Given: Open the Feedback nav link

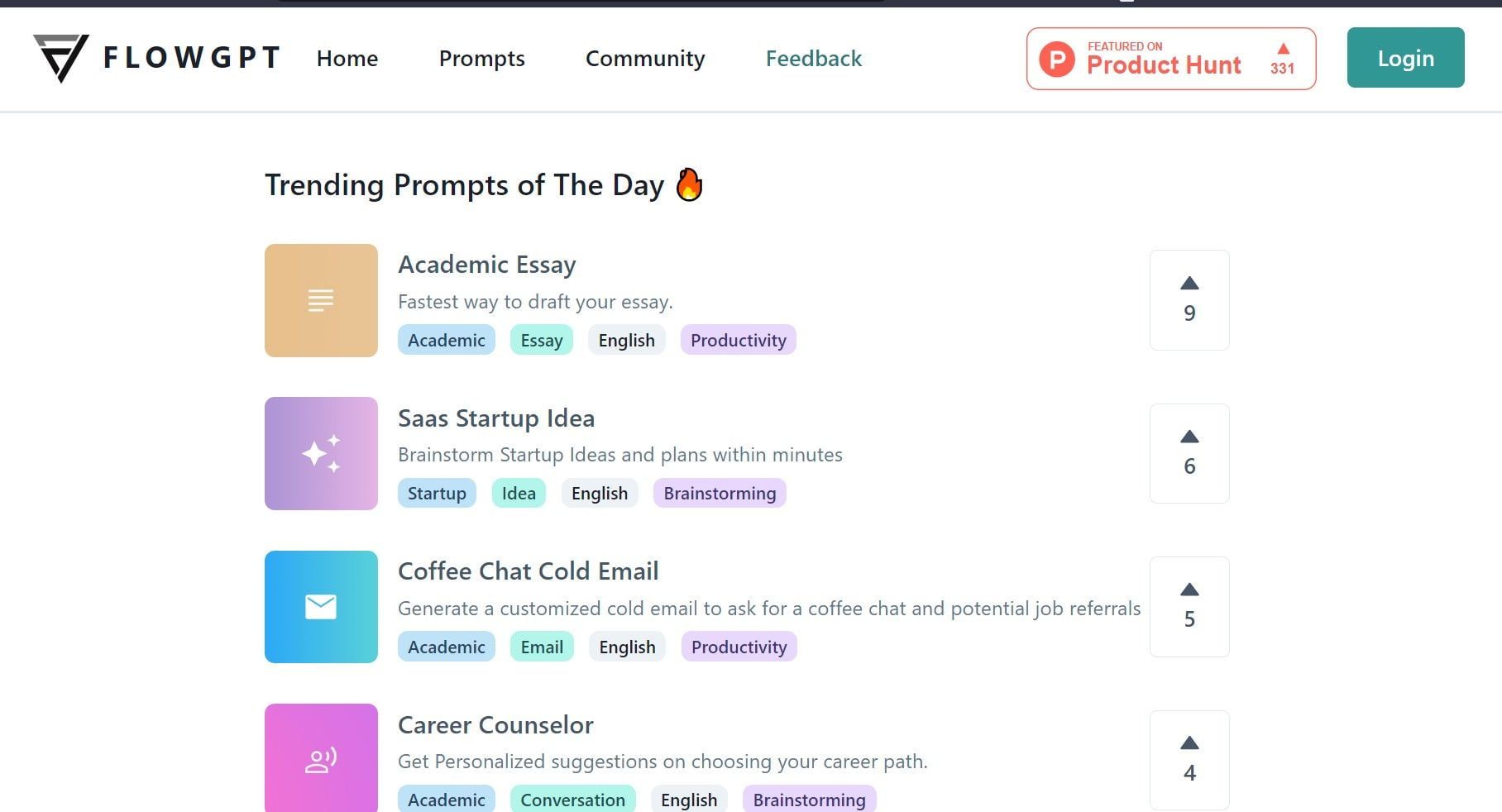Looking at the screenshot, I should [x=814, y=59].
